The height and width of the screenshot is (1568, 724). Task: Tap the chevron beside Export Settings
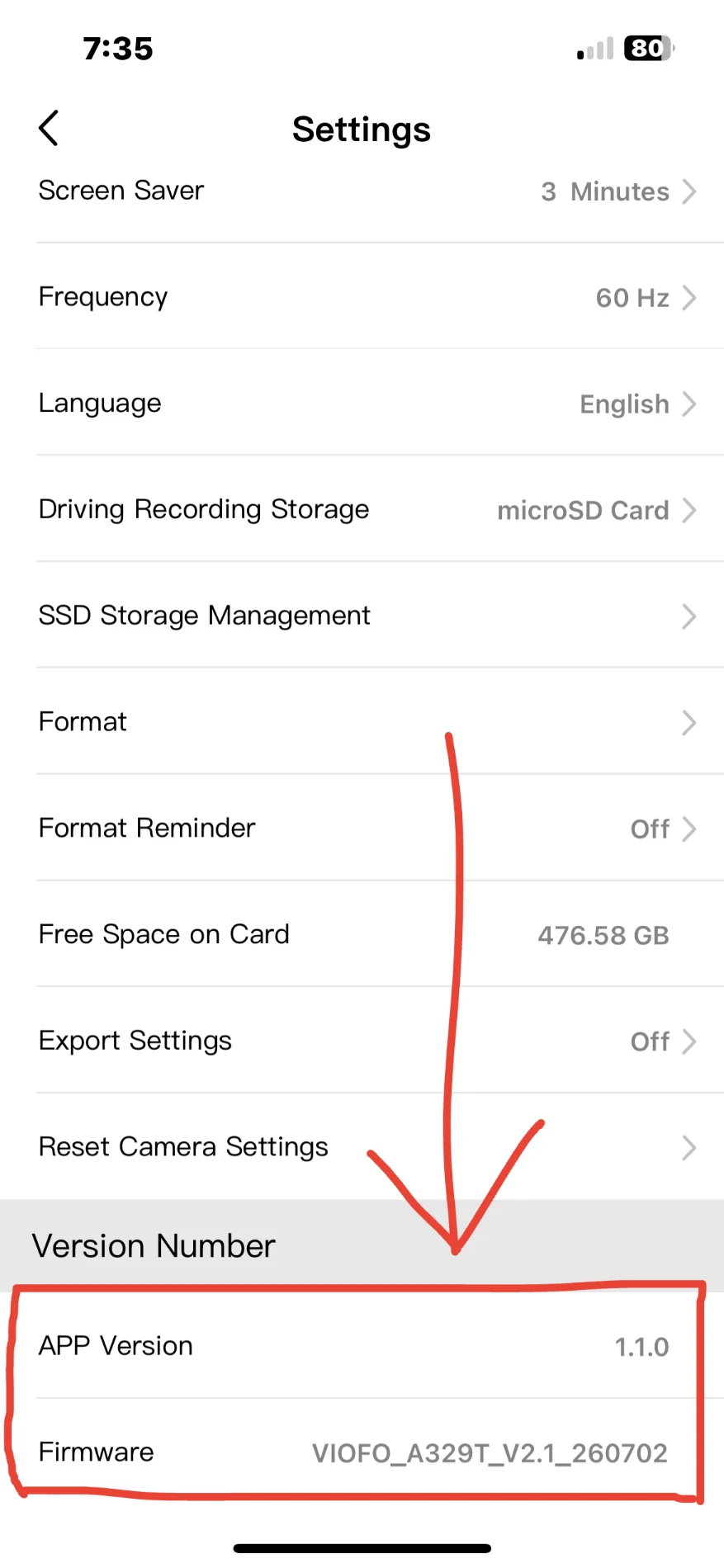(689, 1041)
